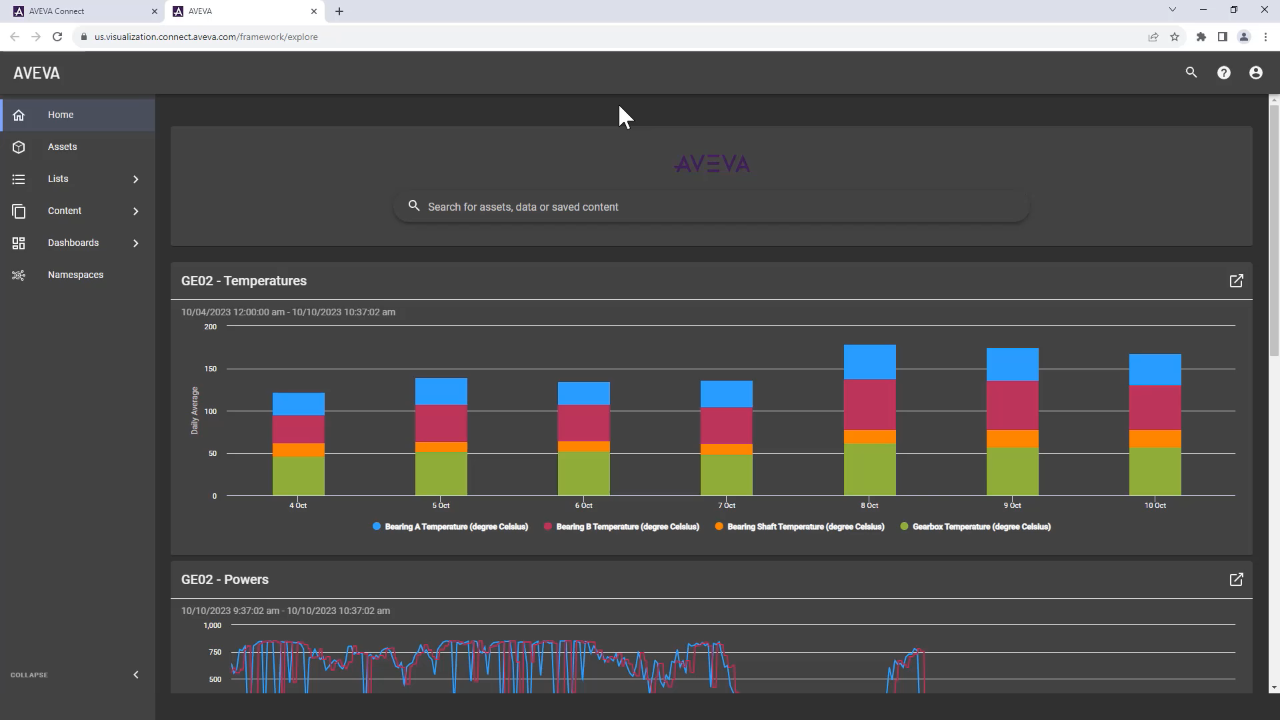Click the browser reload page button
The image size is (1280, 720).
click(57, 37)
